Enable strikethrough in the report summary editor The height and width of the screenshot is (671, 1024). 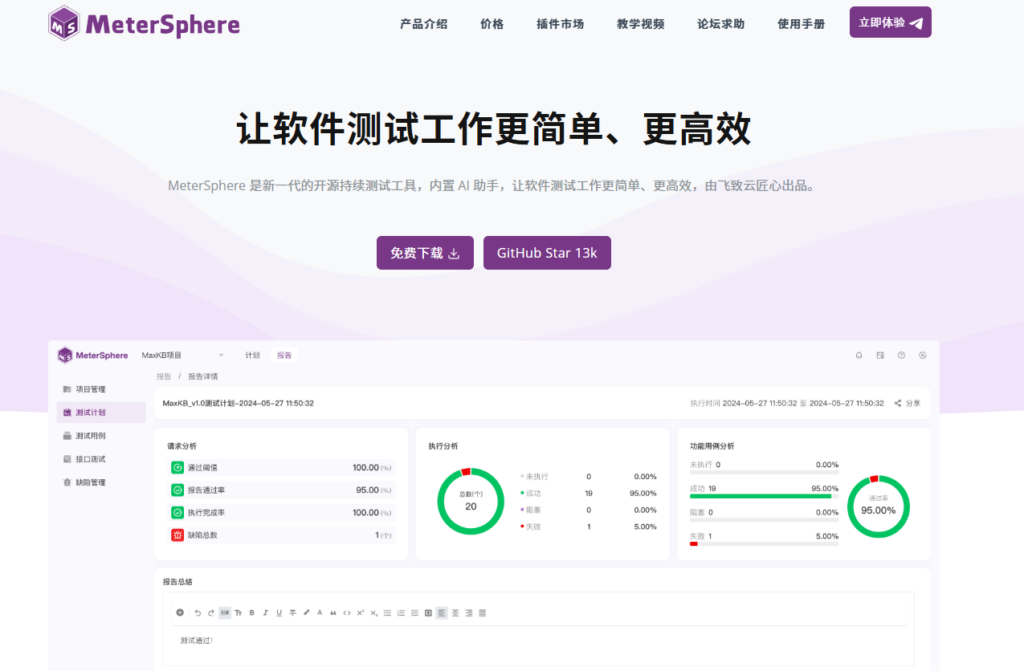point(291,612)
